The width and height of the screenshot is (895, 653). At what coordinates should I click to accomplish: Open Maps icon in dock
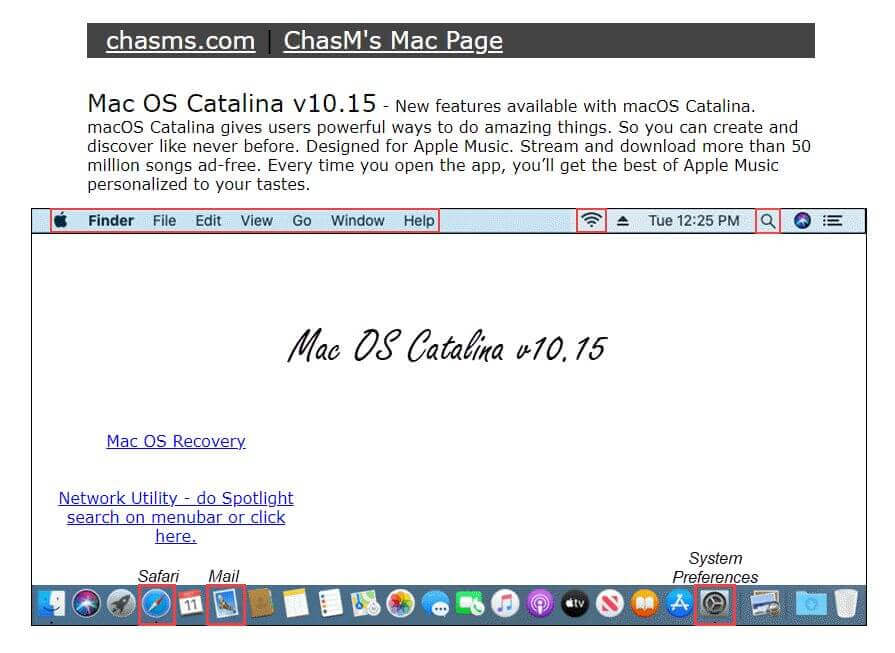(x=366, y=604)
